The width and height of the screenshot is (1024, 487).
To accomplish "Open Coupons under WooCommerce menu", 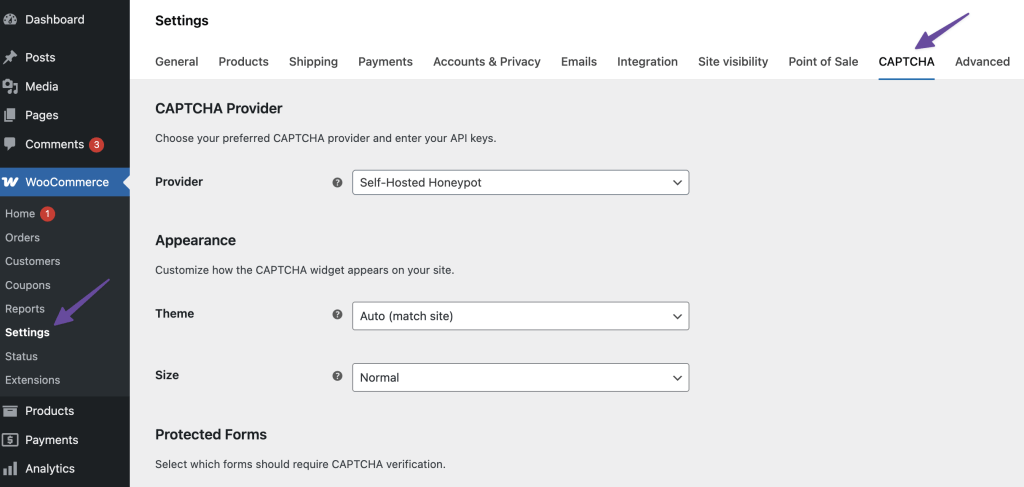I will click(x=27, y=285).
